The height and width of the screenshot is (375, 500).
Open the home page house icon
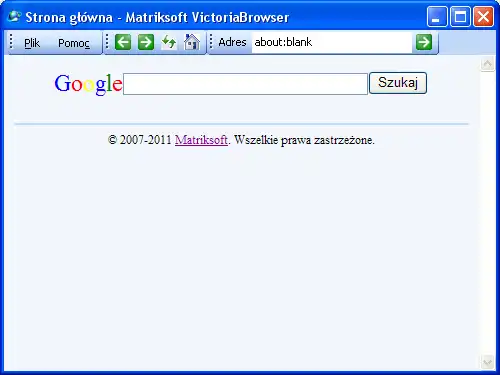(192, 42)
